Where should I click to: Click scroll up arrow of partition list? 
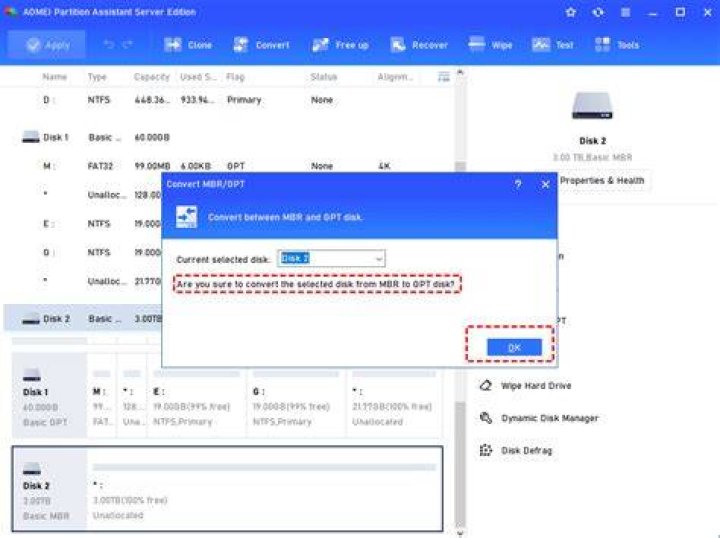coord(460,73)
